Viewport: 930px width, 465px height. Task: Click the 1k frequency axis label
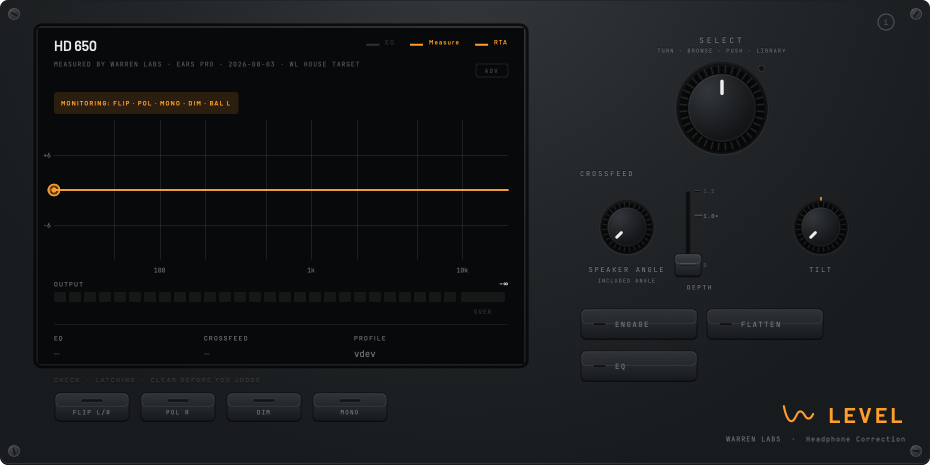click(311, 270)
